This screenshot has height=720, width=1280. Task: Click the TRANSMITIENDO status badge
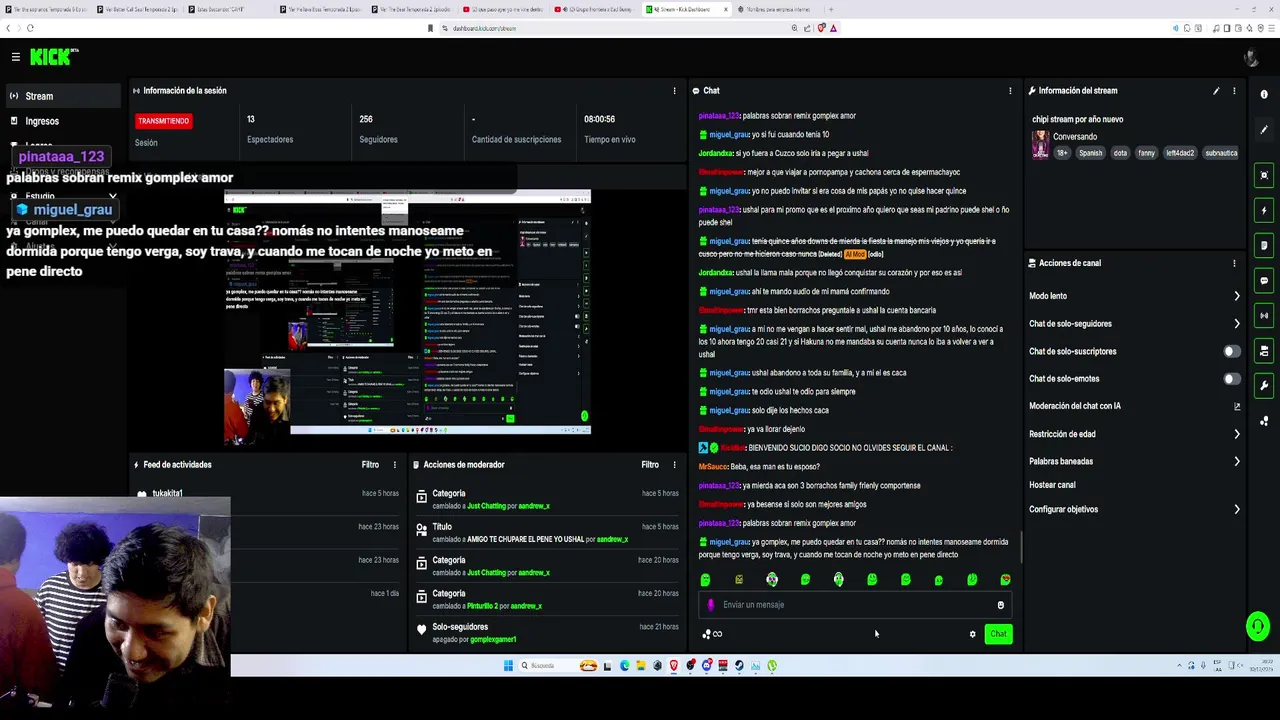pos(163,121)
